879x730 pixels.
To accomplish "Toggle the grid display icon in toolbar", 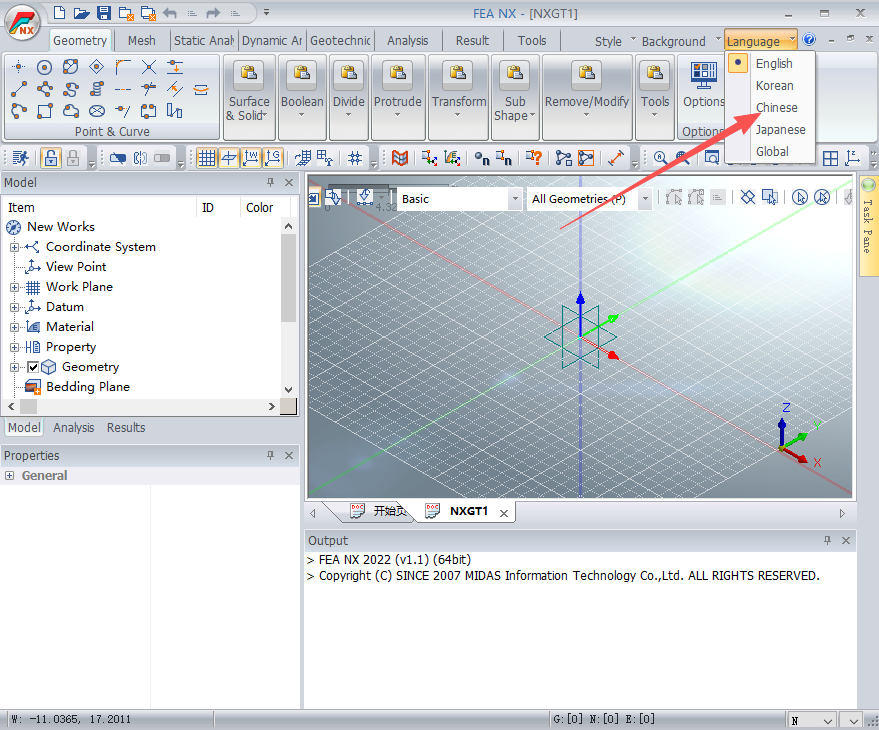I will (x=207, y=158).
